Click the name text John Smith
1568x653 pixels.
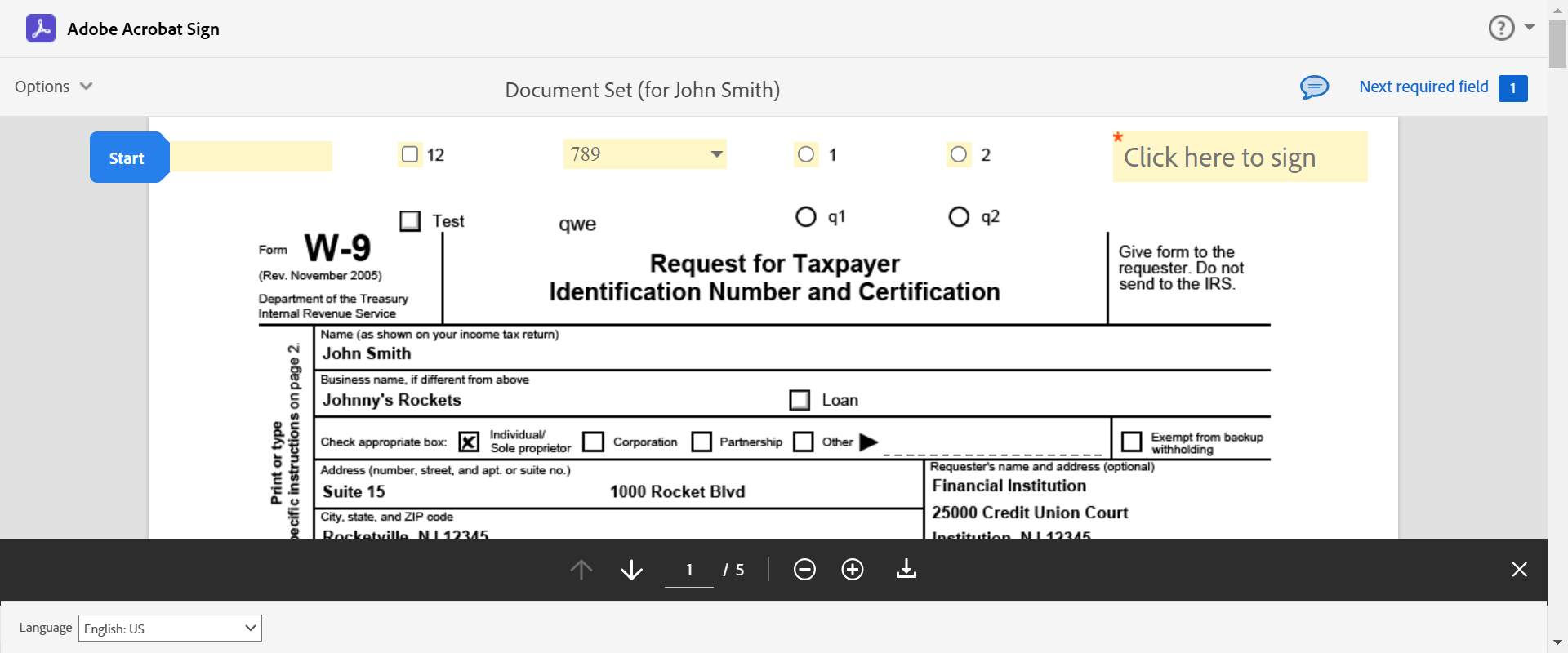coord(367,353)
